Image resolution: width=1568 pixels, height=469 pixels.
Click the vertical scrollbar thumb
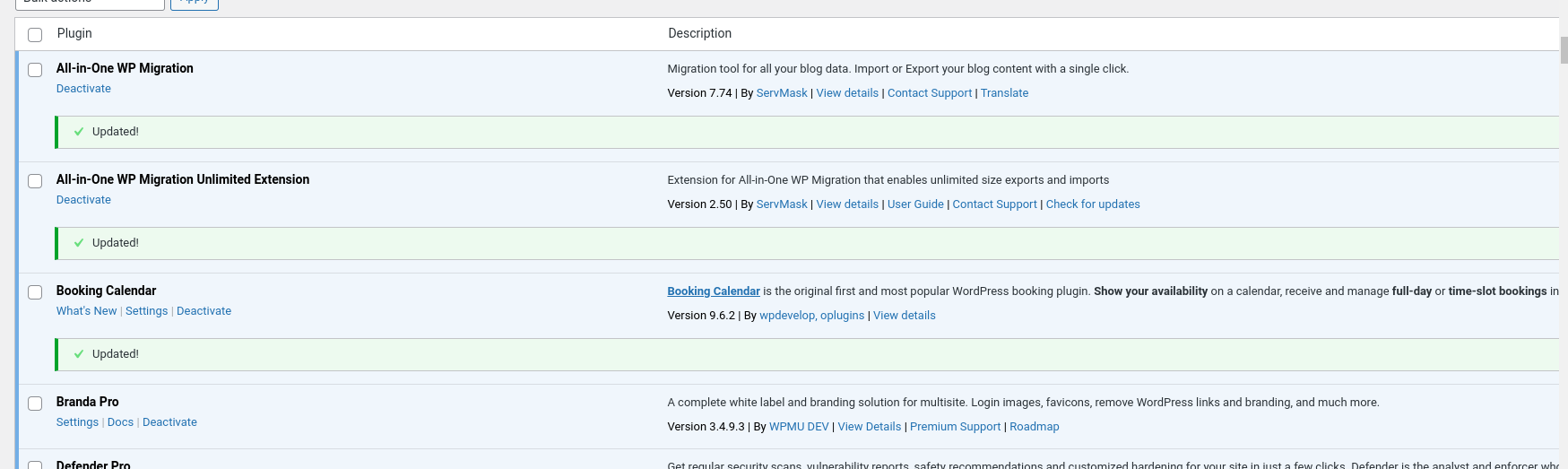(1564, 49)
